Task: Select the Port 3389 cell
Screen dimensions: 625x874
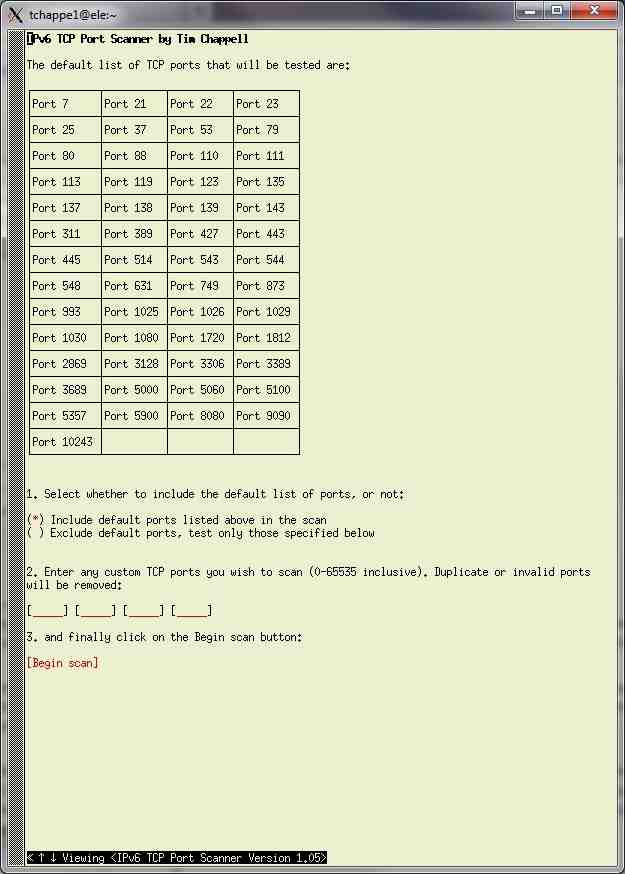Action: pyautogui.click(x=266, y=364)
